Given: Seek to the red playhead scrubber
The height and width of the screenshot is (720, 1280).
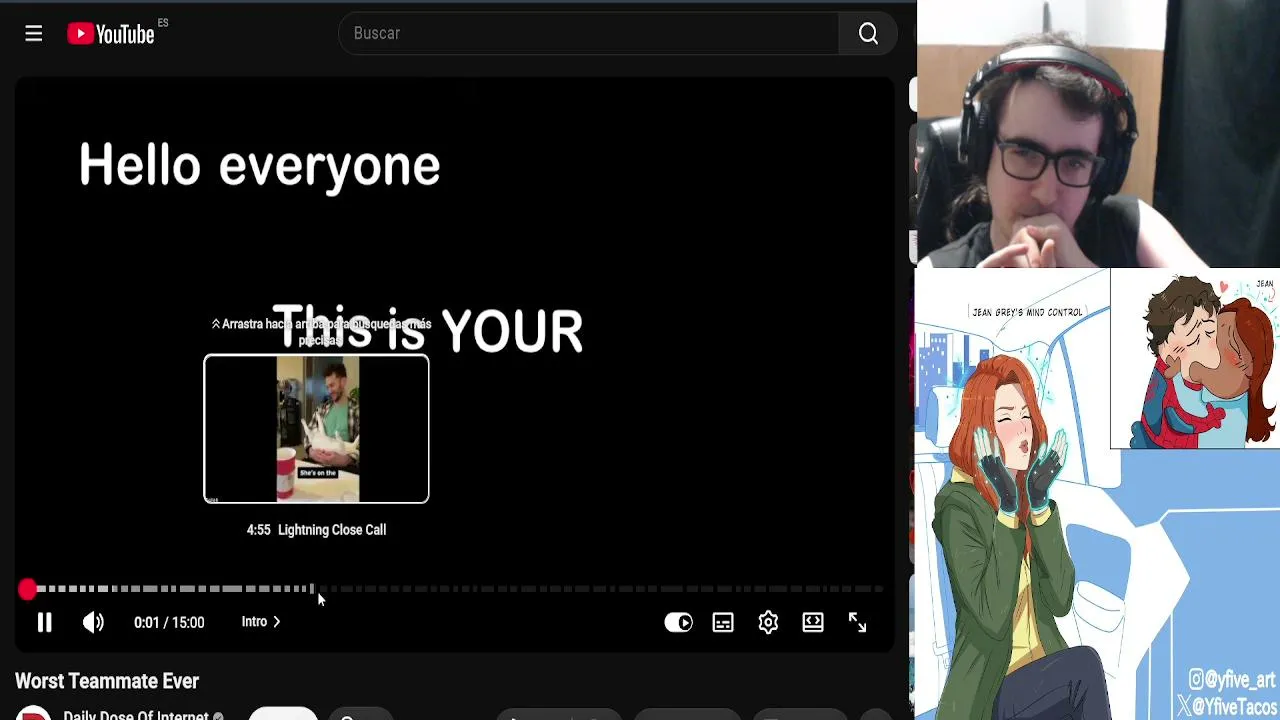Looking at the screenshot, I should pos(28,589).
